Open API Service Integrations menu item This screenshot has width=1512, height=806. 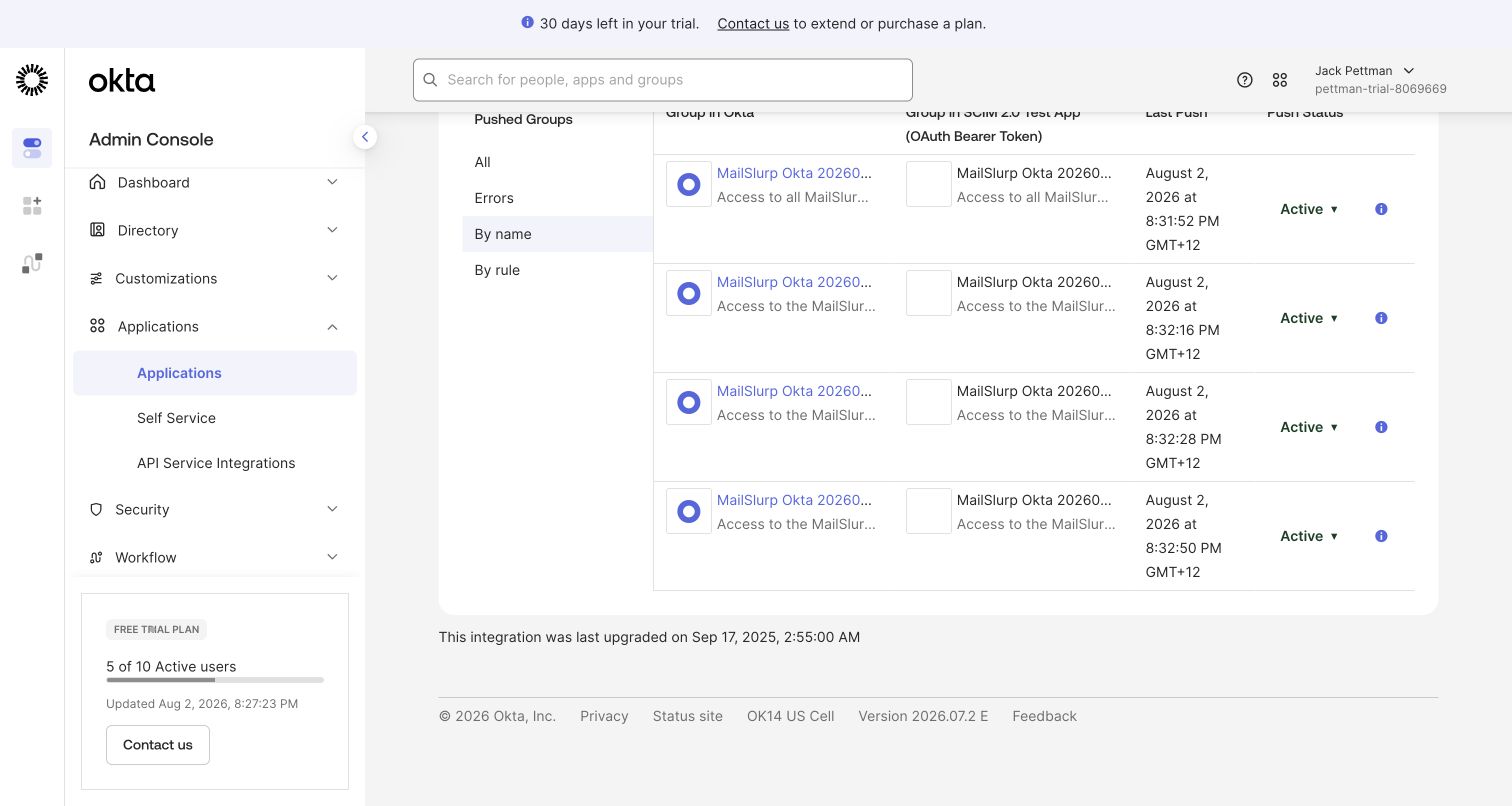(215, 463)
